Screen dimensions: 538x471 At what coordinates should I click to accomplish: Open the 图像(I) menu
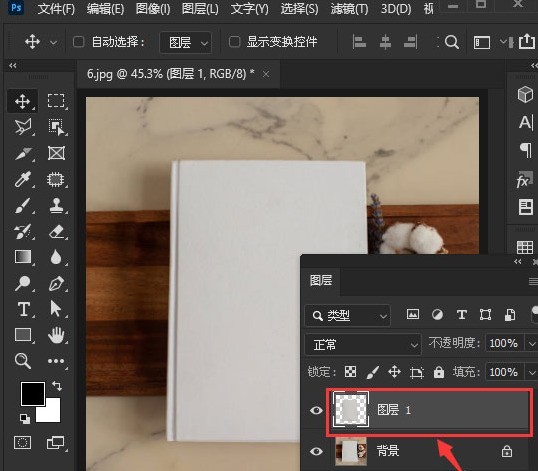[153, 9]
